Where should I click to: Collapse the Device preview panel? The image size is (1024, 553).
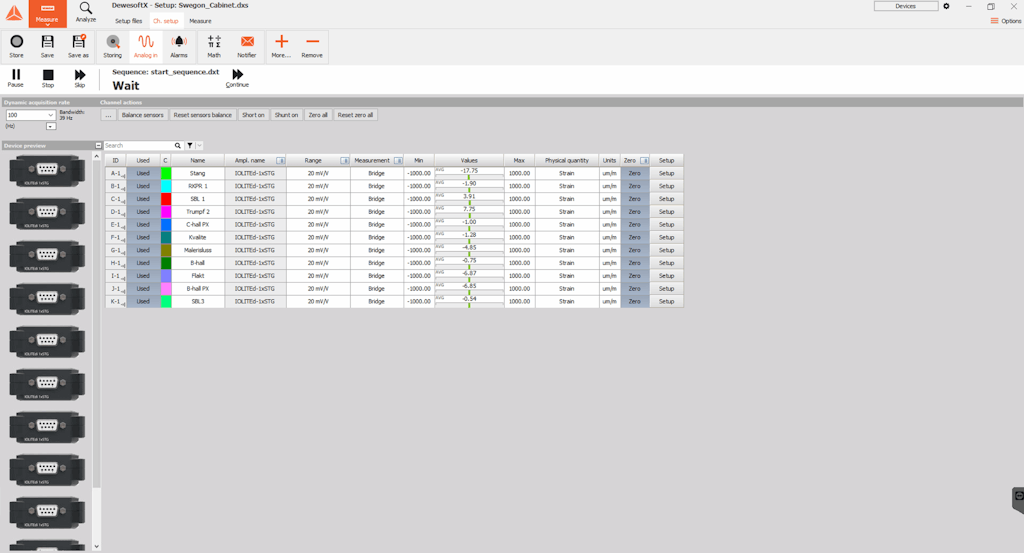pos(98,146)
